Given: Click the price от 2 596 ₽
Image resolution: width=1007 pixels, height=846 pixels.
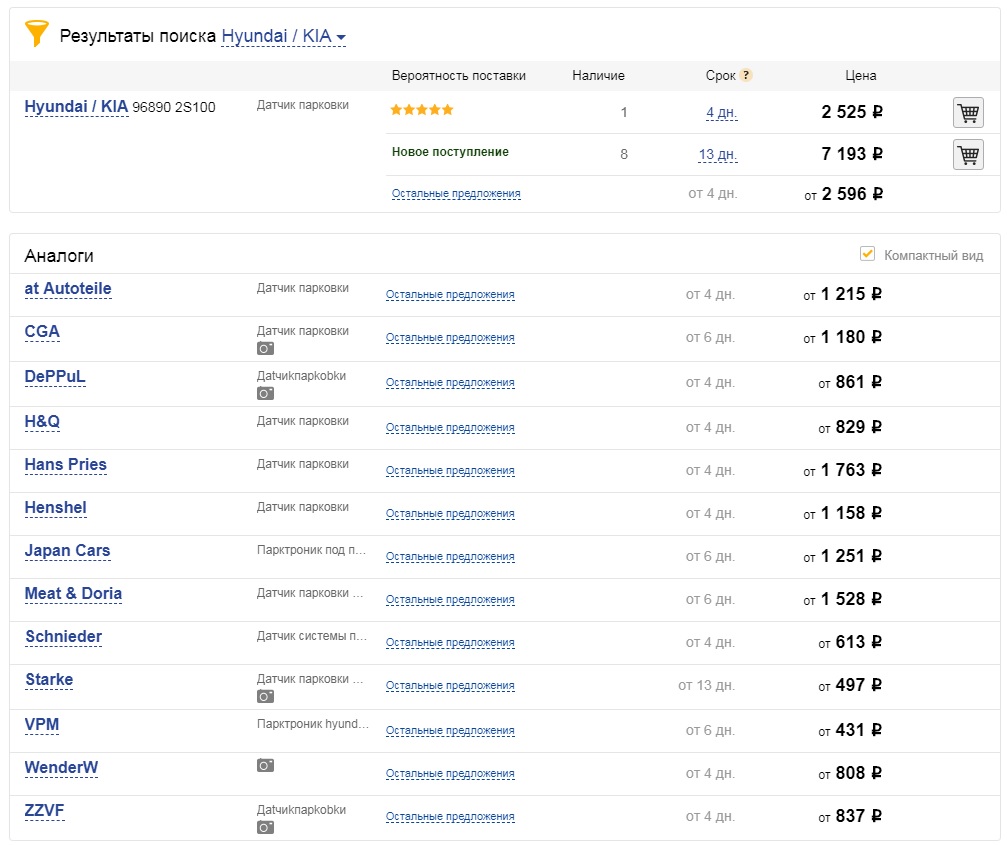Looking at the screenshot, I should [843, 194].
